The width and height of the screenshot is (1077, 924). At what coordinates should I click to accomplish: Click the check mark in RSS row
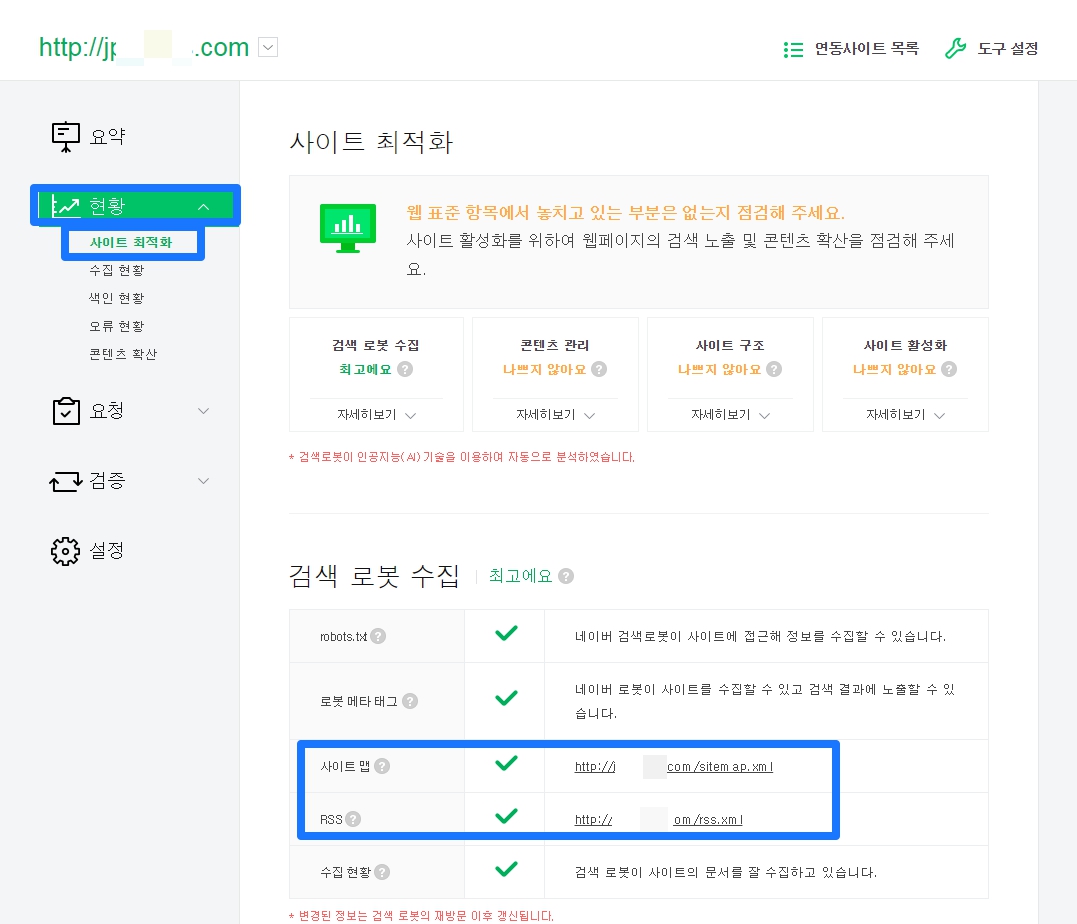506,815
